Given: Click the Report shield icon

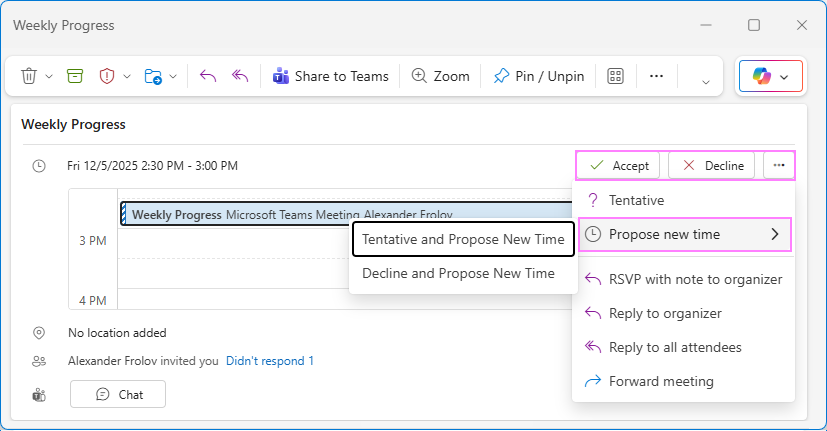Looking at the screenshot, I should (107, 76).
